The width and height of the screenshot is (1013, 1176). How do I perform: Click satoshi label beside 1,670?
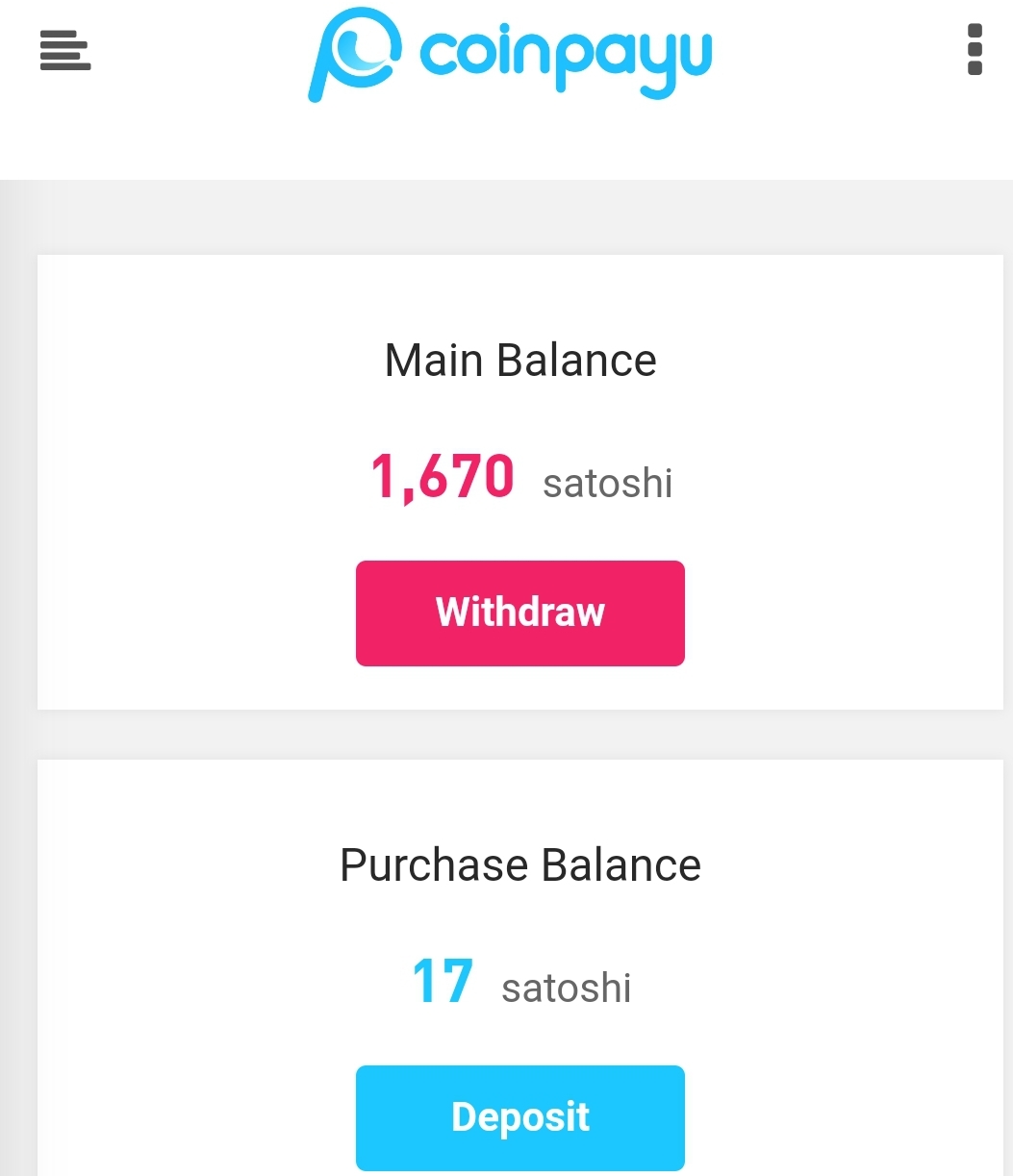[607, 483]
